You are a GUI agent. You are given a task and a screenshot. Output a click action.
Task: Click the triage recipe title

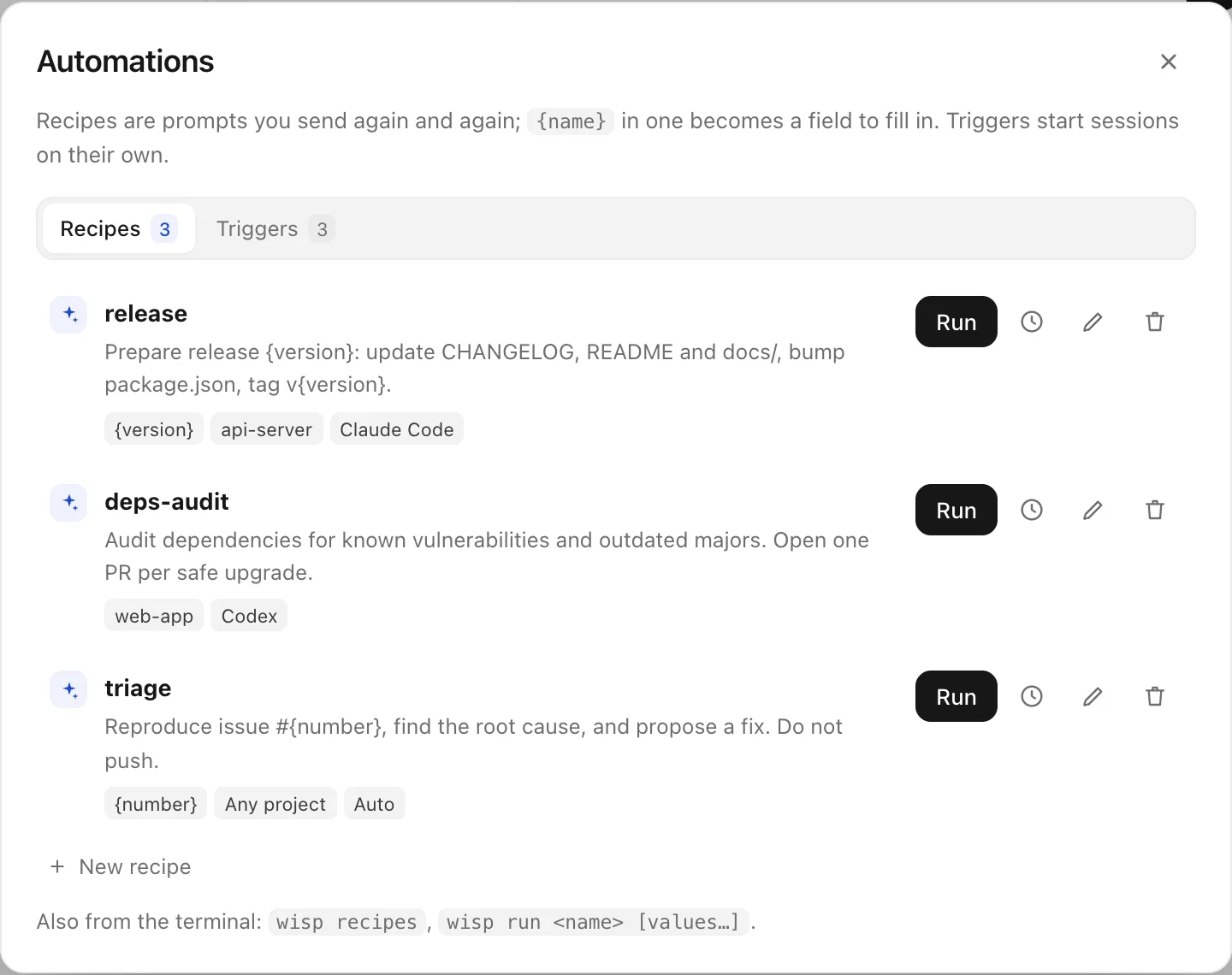[138, 688]
